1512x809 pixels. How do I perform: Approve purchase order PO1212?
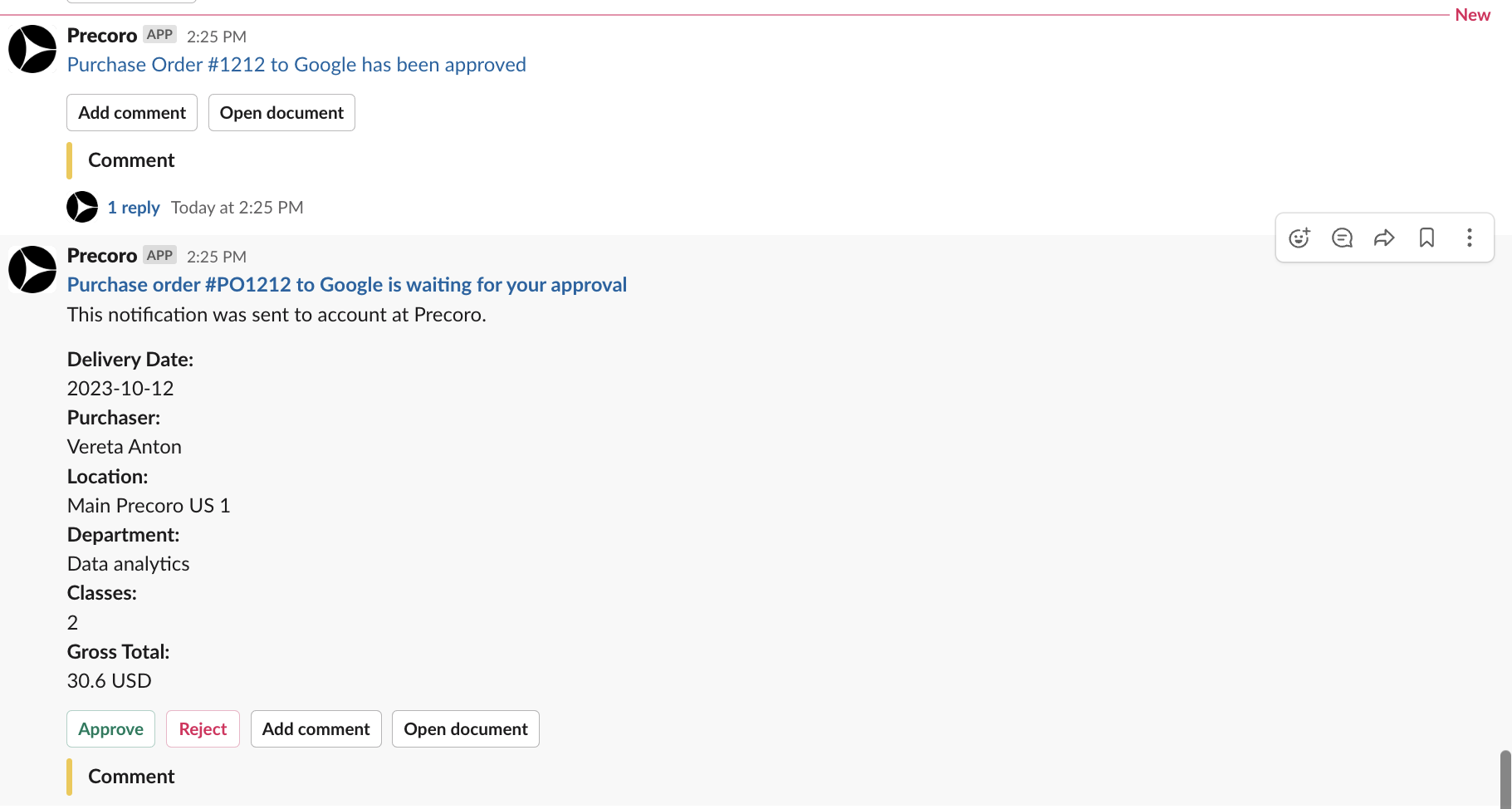point(110,728)
